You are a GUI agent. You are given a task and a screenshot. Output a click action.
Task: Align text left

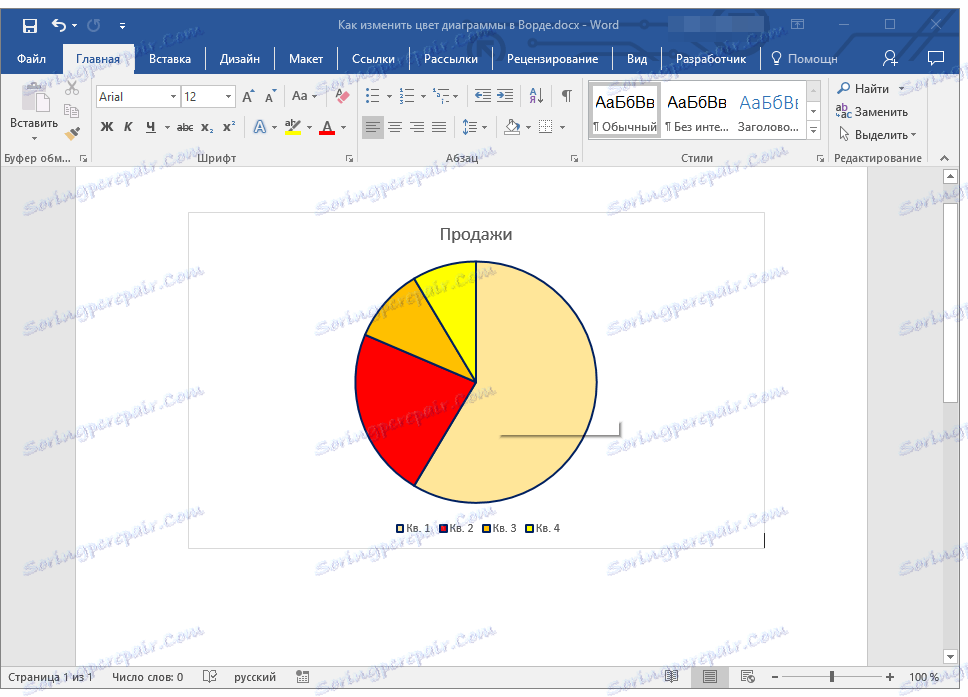point(372,127)
